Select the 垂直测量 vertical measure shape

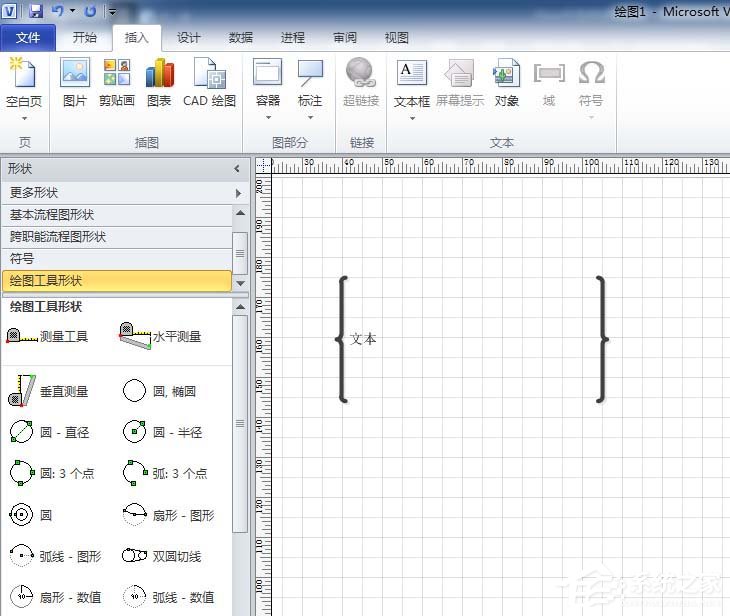(48, 391)
